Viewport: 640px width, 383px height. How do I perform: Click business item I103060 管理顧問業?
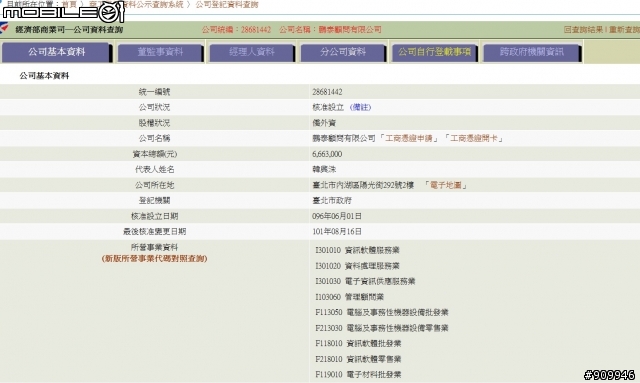349,297
